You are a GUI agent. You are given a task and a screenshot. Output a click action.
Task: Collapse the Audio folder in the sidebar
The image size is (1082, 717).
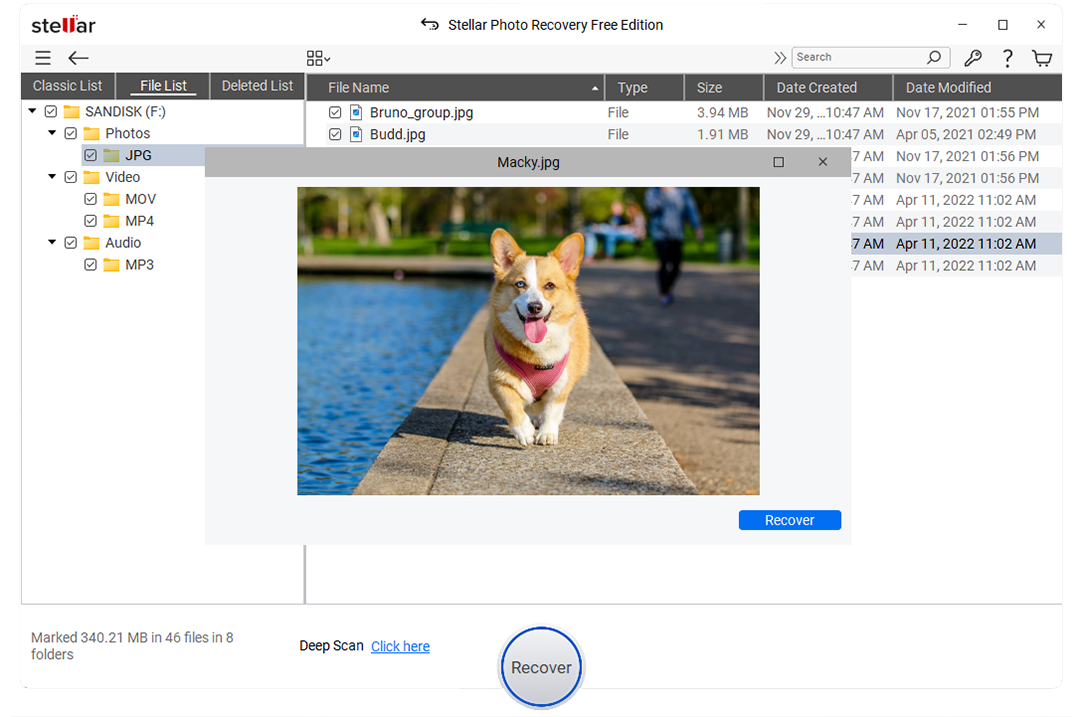[52, 242]
